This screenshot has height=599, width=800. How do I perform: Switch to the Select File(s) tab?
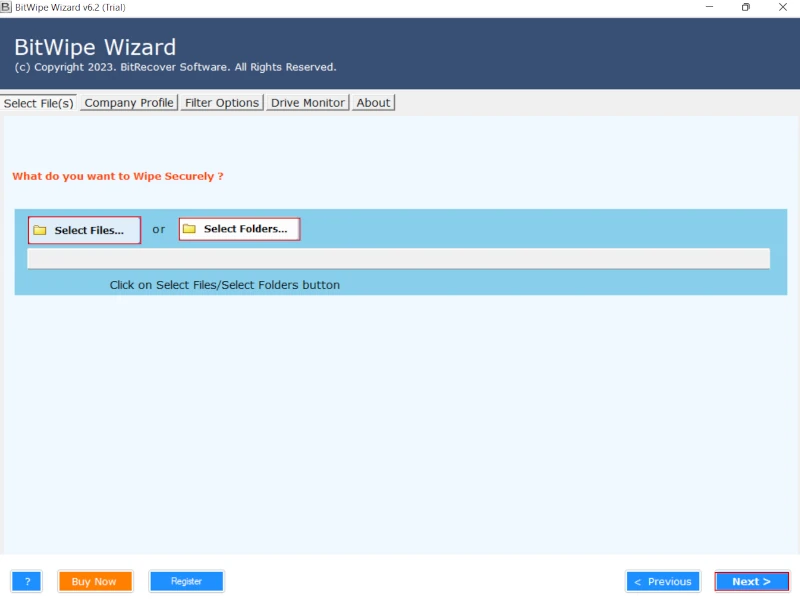39,103
